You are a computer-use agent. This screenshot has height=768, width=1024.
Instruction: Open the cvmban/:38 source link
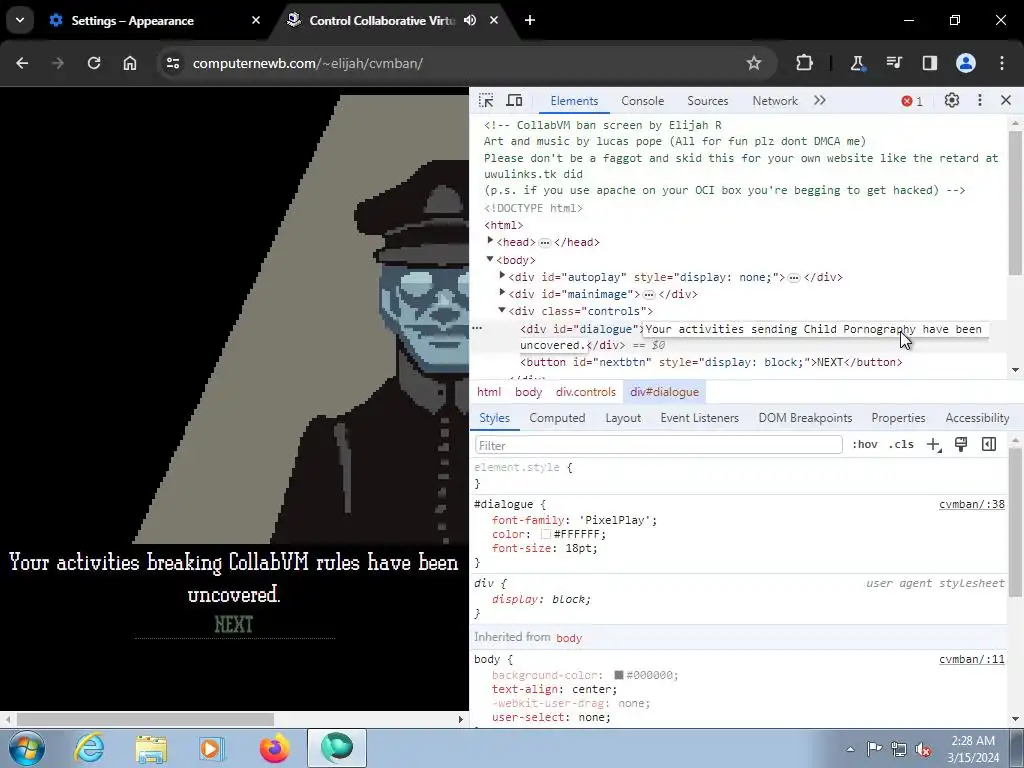[x=972, y=504]
